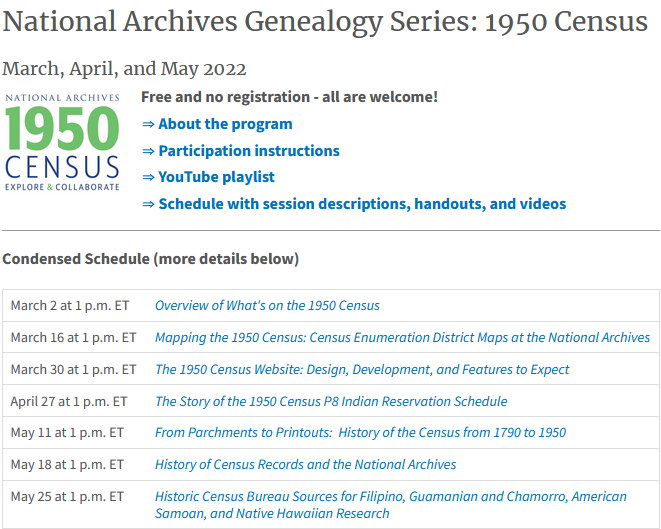Open The 1950 Census Website session link
This screenshot has height=529, width=661.
coord(362,370)
